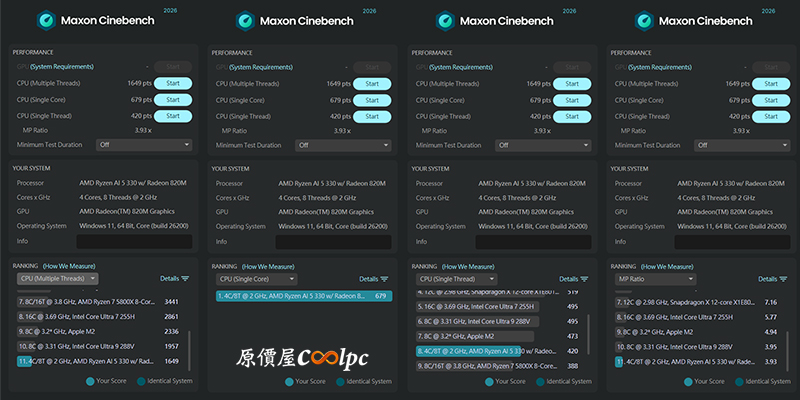Click the Details filter icon in the CPU (Single Core) ranking
800x400 pixels.
pos(386,279)
